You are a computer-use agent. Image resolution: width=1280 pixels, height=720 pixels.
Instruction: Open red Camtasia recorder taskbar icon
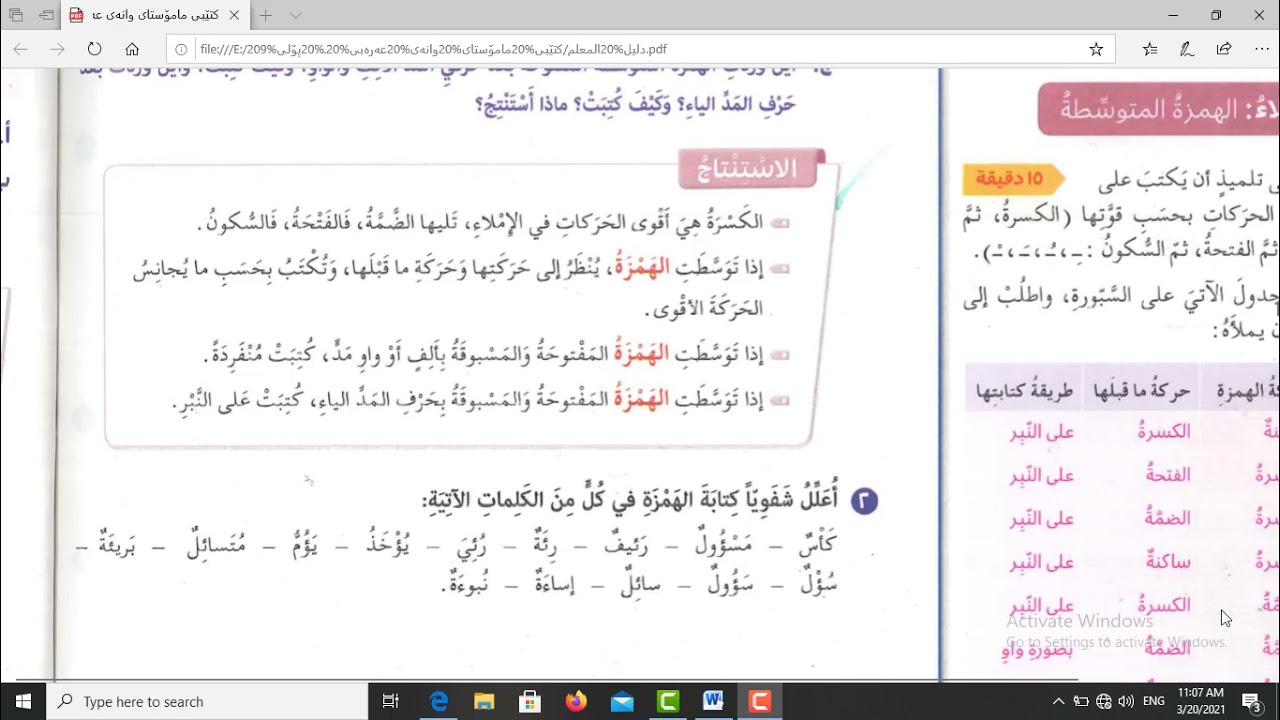coord(760,701)
